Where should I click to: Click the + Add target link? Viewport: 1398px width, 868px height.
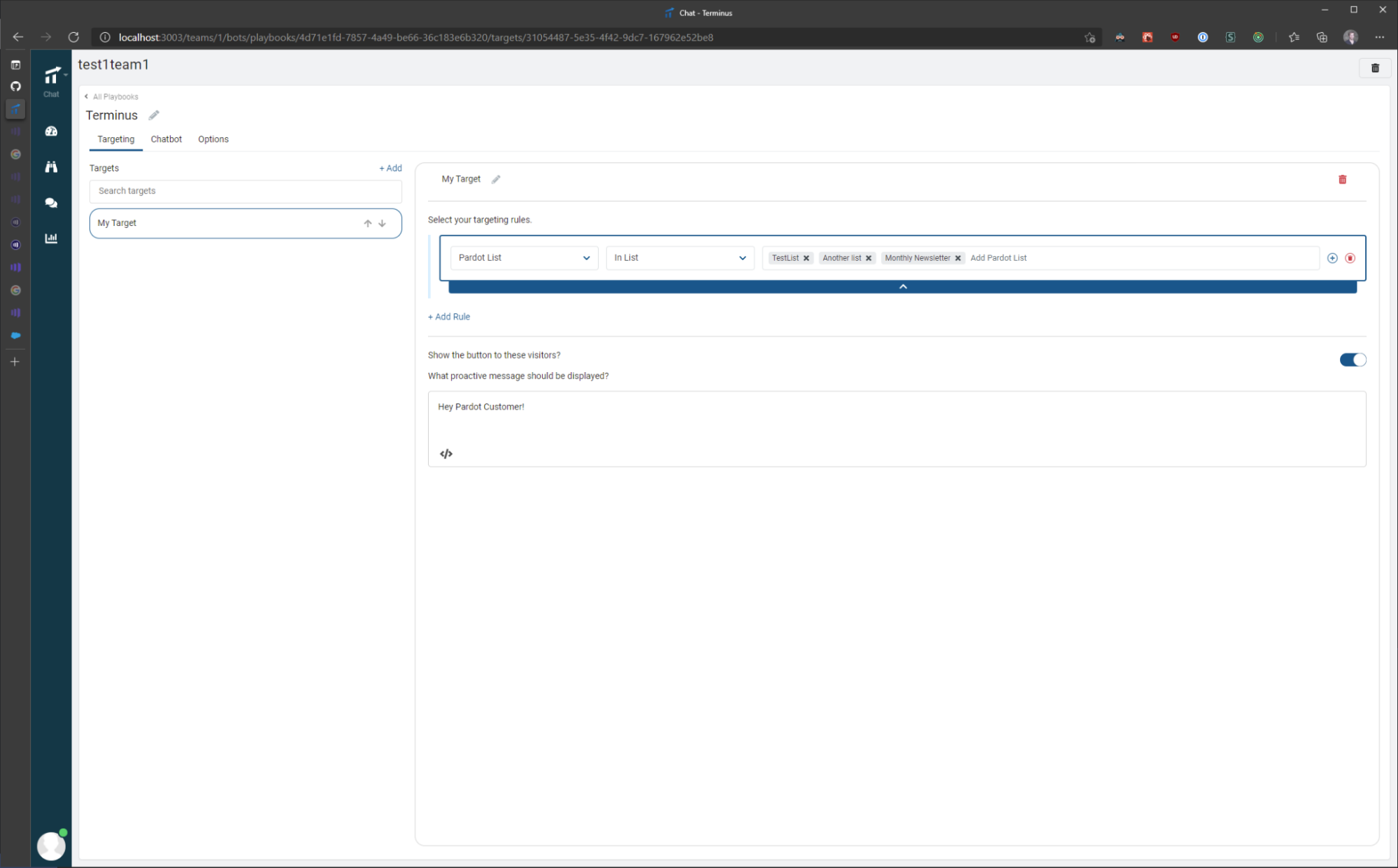[390, 169]
